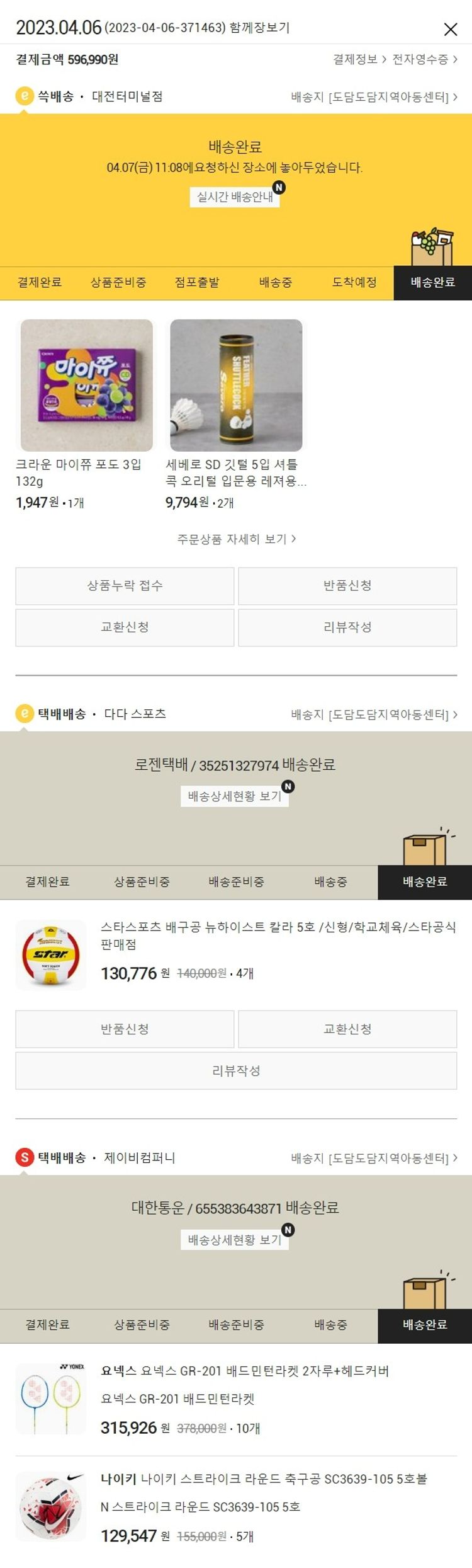The image size is (472, 1568).
Task: Expand 배송지 도담도담지역아동센터 for 쓱배송
Action: click(x=374, y=97)
